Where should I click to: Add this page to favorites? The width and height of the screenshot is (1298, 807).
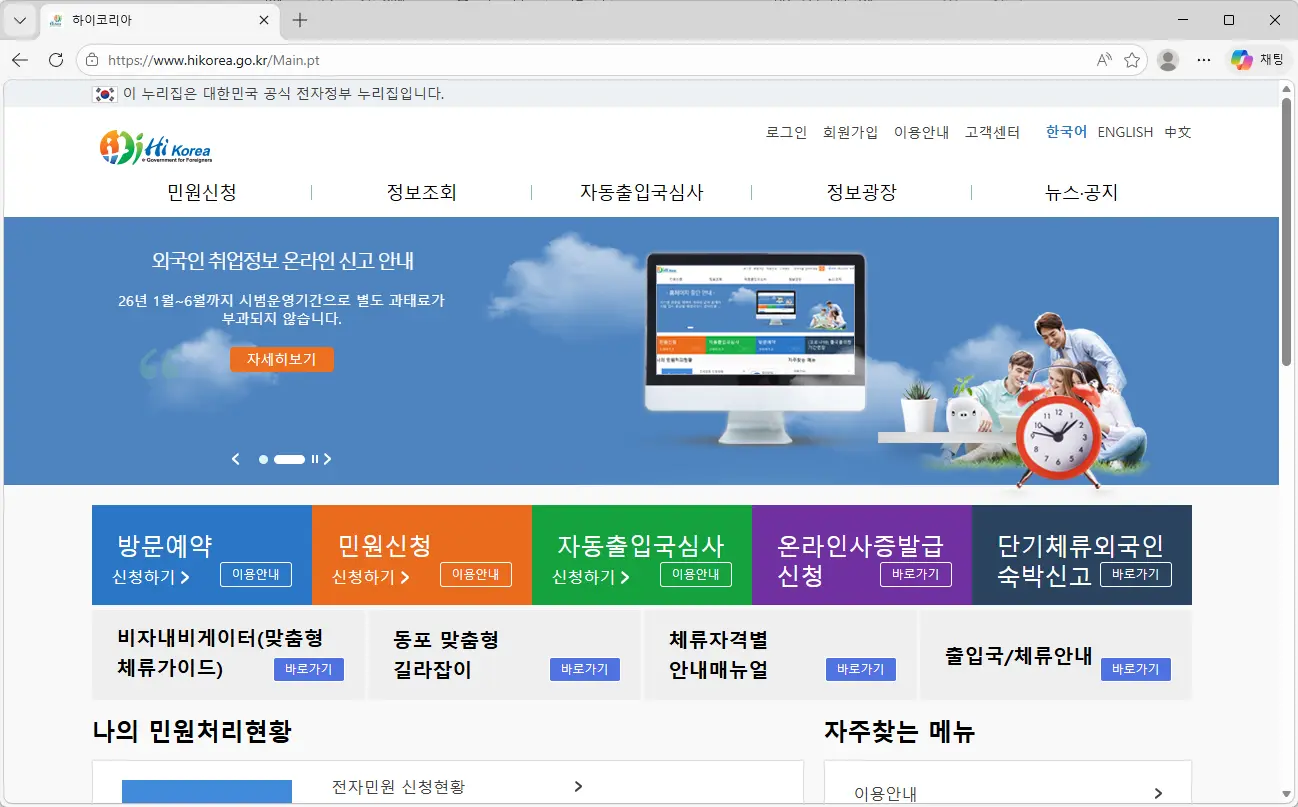point(1132,60)
